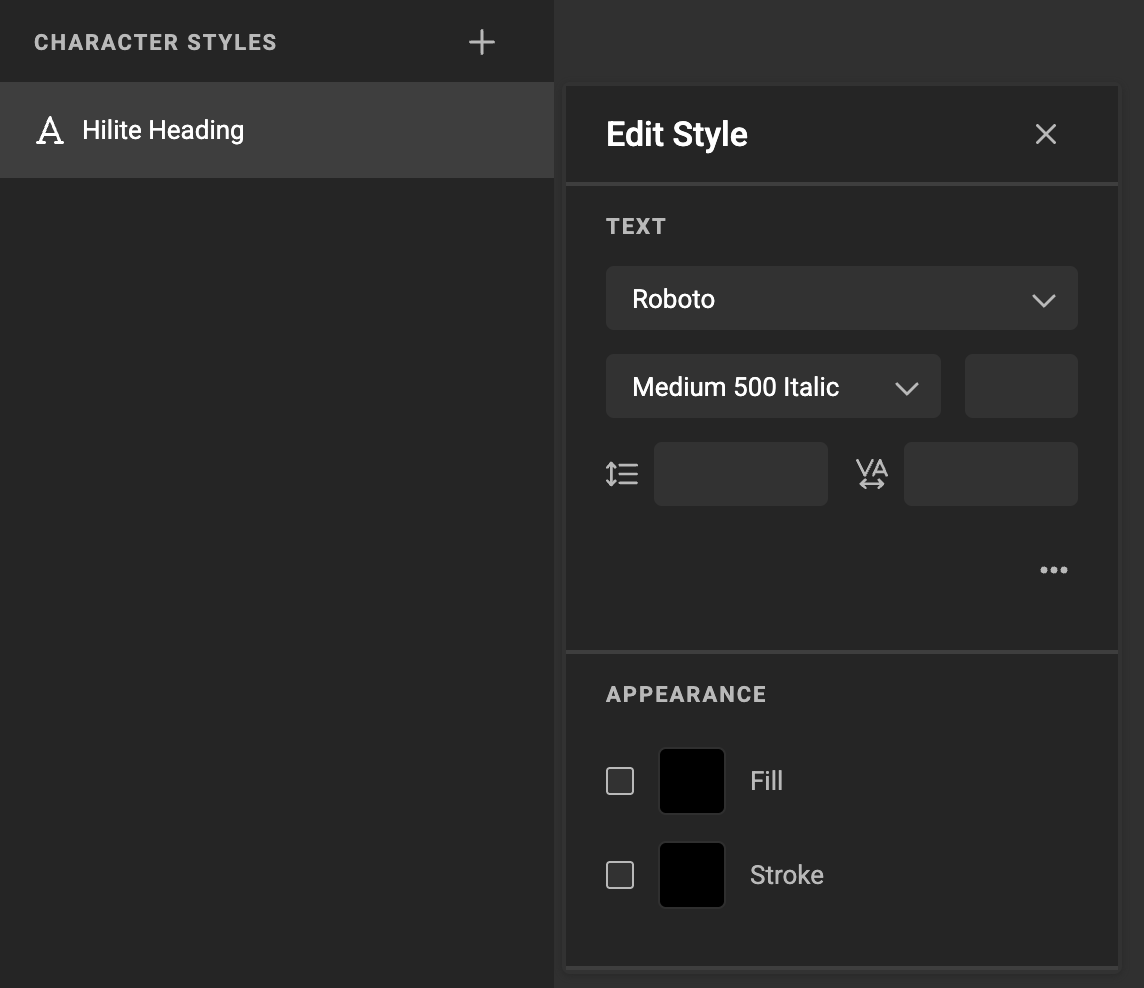Close the Edit Style panel
1144x988 pixels.
pyautogui.click(x=1045, y=133)
